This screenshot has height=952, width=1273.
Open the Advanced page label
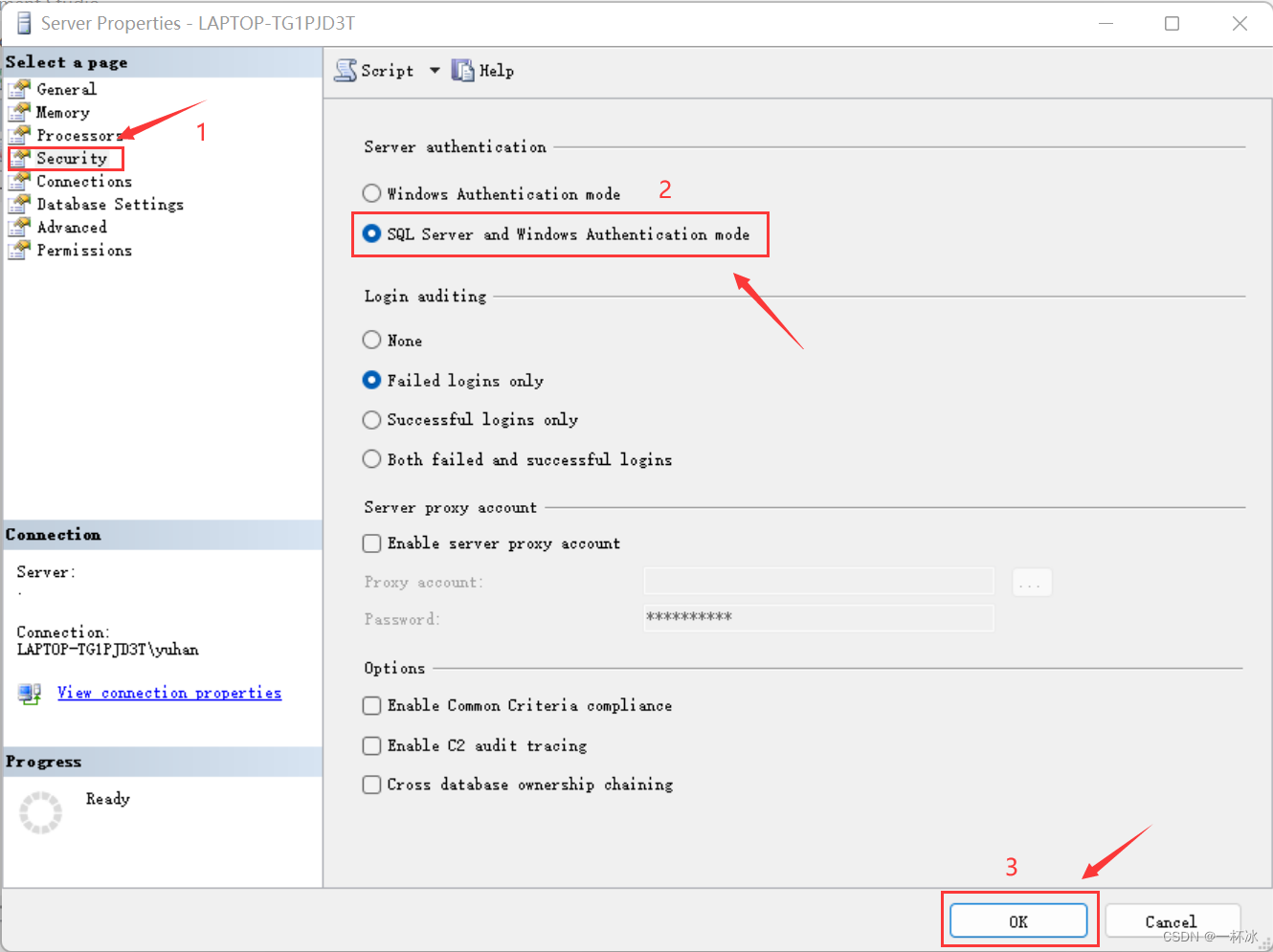72,227
